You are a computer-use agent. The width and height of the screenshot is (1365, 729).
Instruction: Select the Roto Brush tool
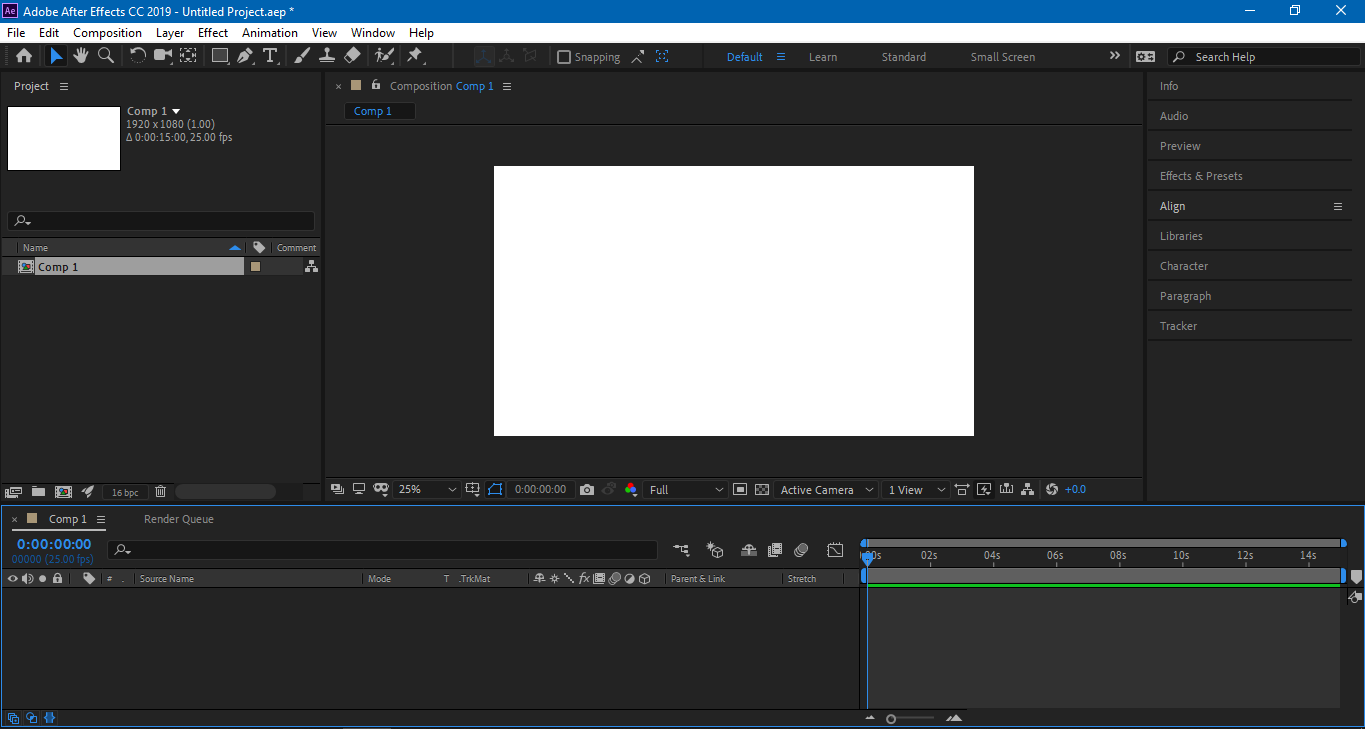[384, 56]
